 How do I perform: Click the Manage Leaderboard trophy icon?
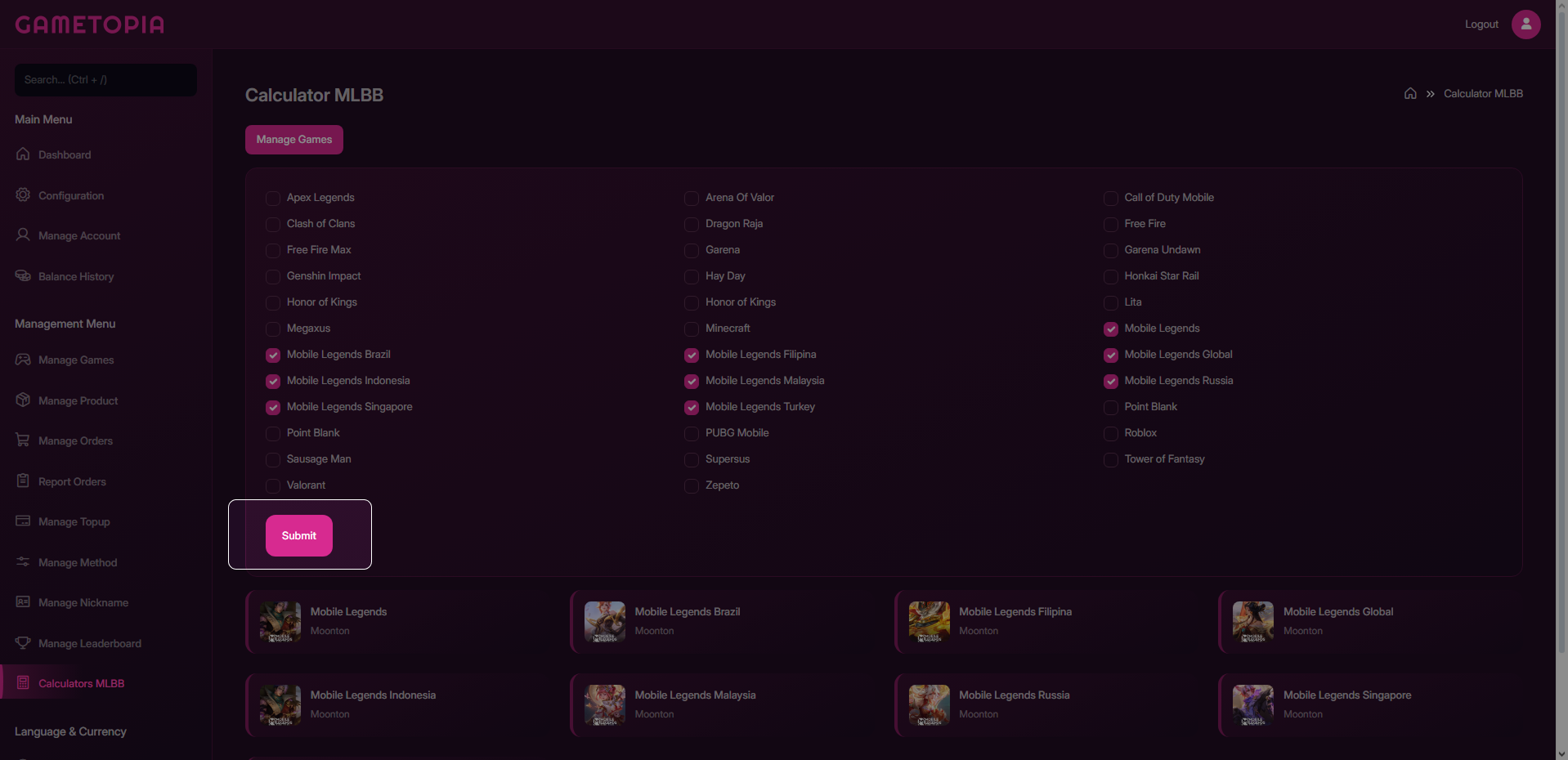pos(23,642)
